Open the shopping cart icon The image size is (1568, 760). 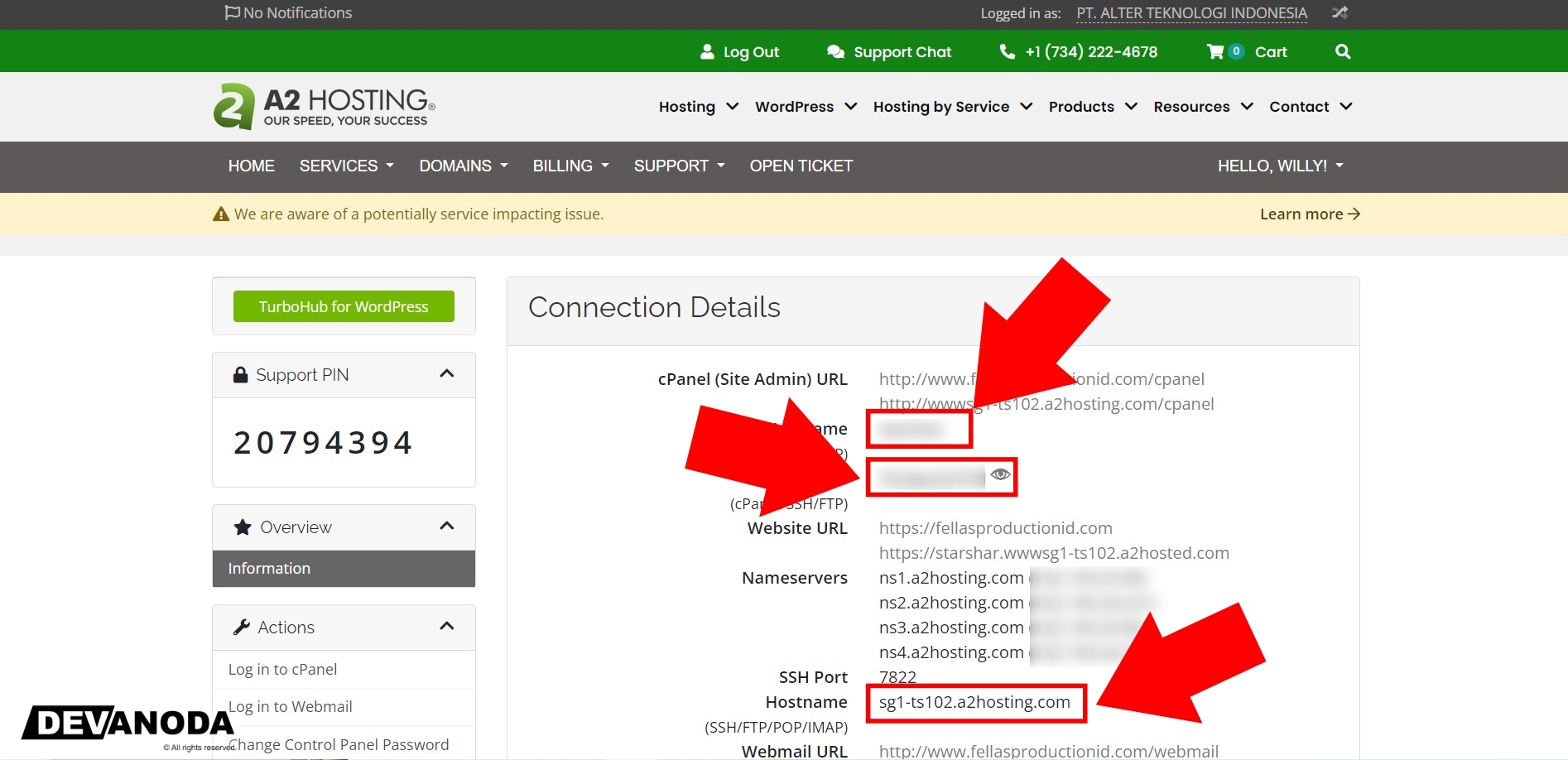1214,51
